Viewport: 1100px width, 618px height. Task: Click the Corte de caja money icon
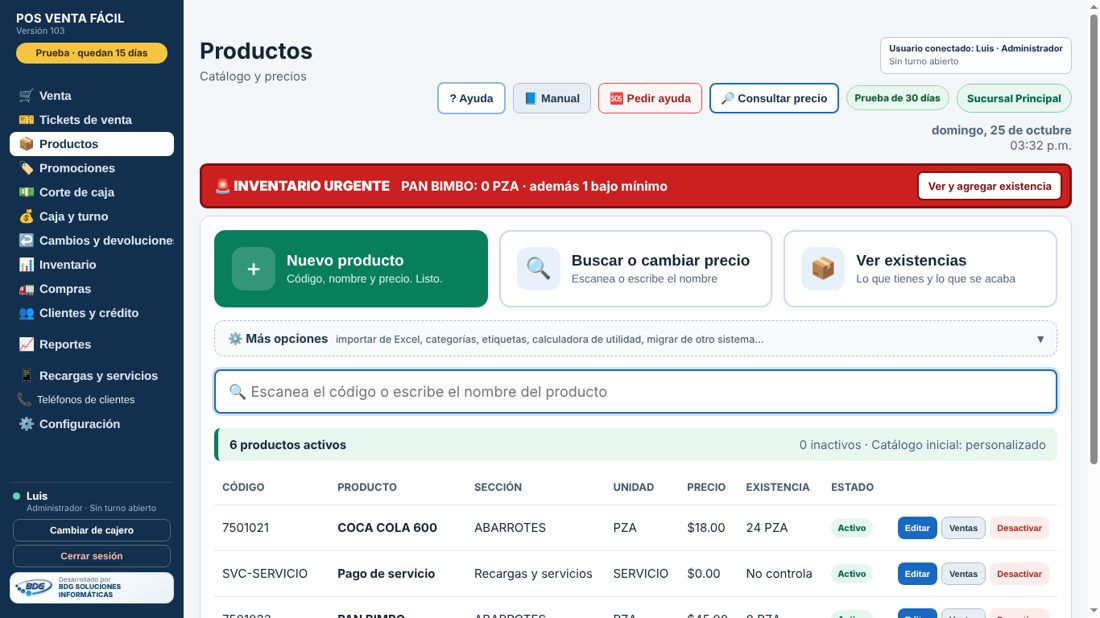(26, 192)
